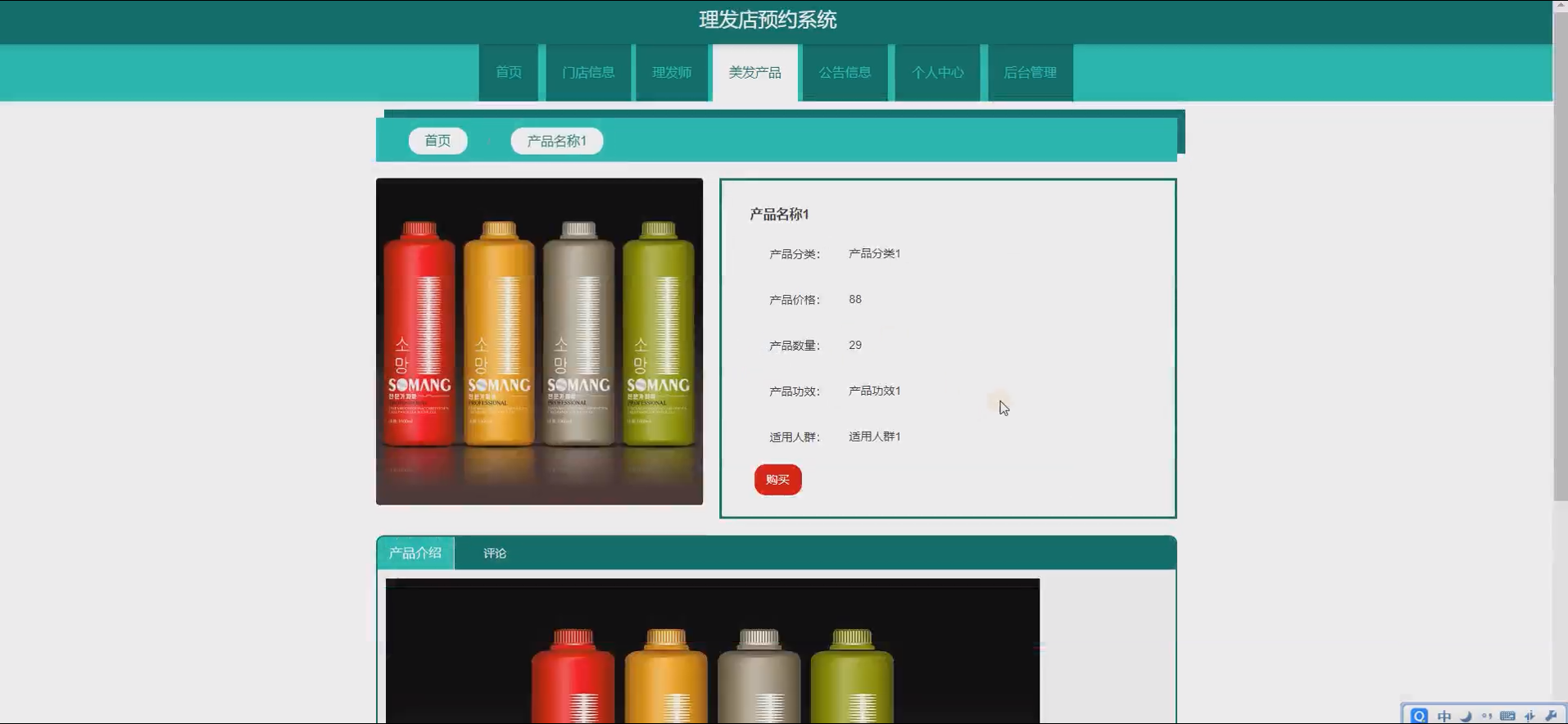This screenshot has width=1568, height=724.
Task: Click the red 购买 button
Action: tap(777, 480)
